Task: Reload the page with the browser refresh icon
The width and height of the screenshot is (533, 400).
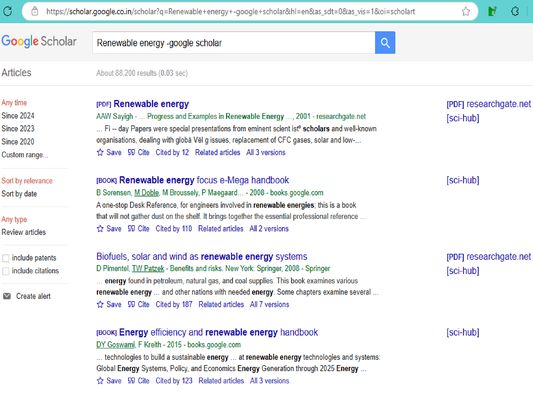Action: tap(7, 11)
